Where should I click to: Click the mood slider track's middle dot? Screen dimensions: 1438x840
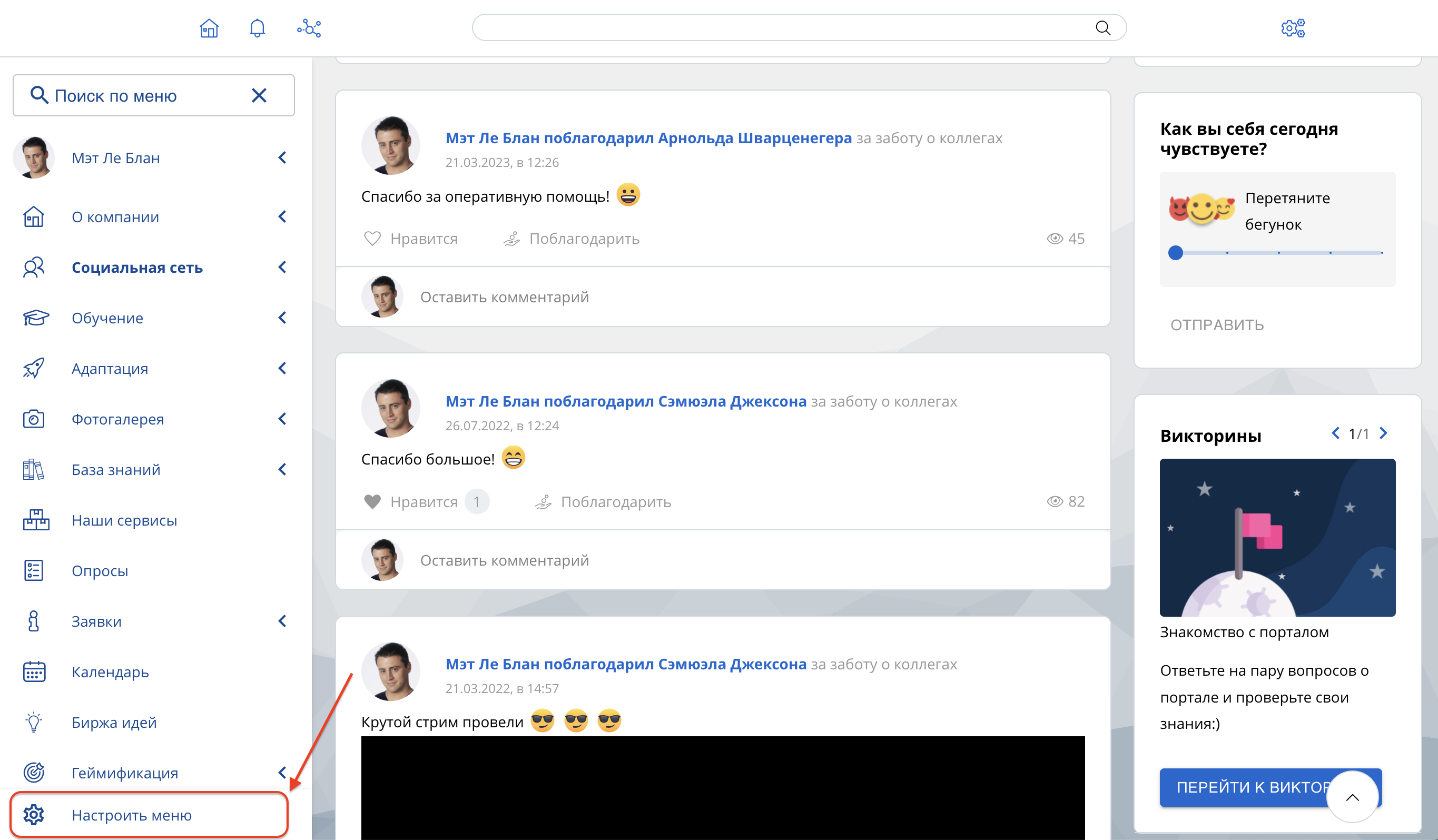pos(1279,253)
